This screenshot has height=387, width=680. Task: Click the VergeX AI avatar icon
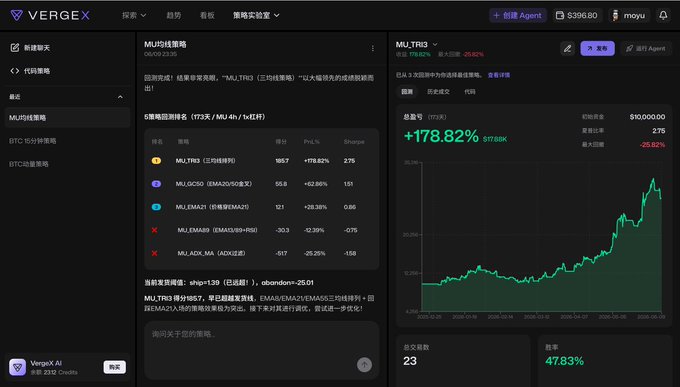17,367
